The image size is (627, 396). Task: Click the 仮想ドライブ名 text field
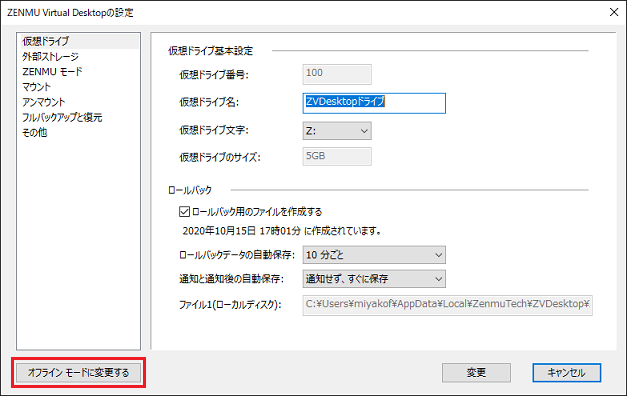coord(374,103)
